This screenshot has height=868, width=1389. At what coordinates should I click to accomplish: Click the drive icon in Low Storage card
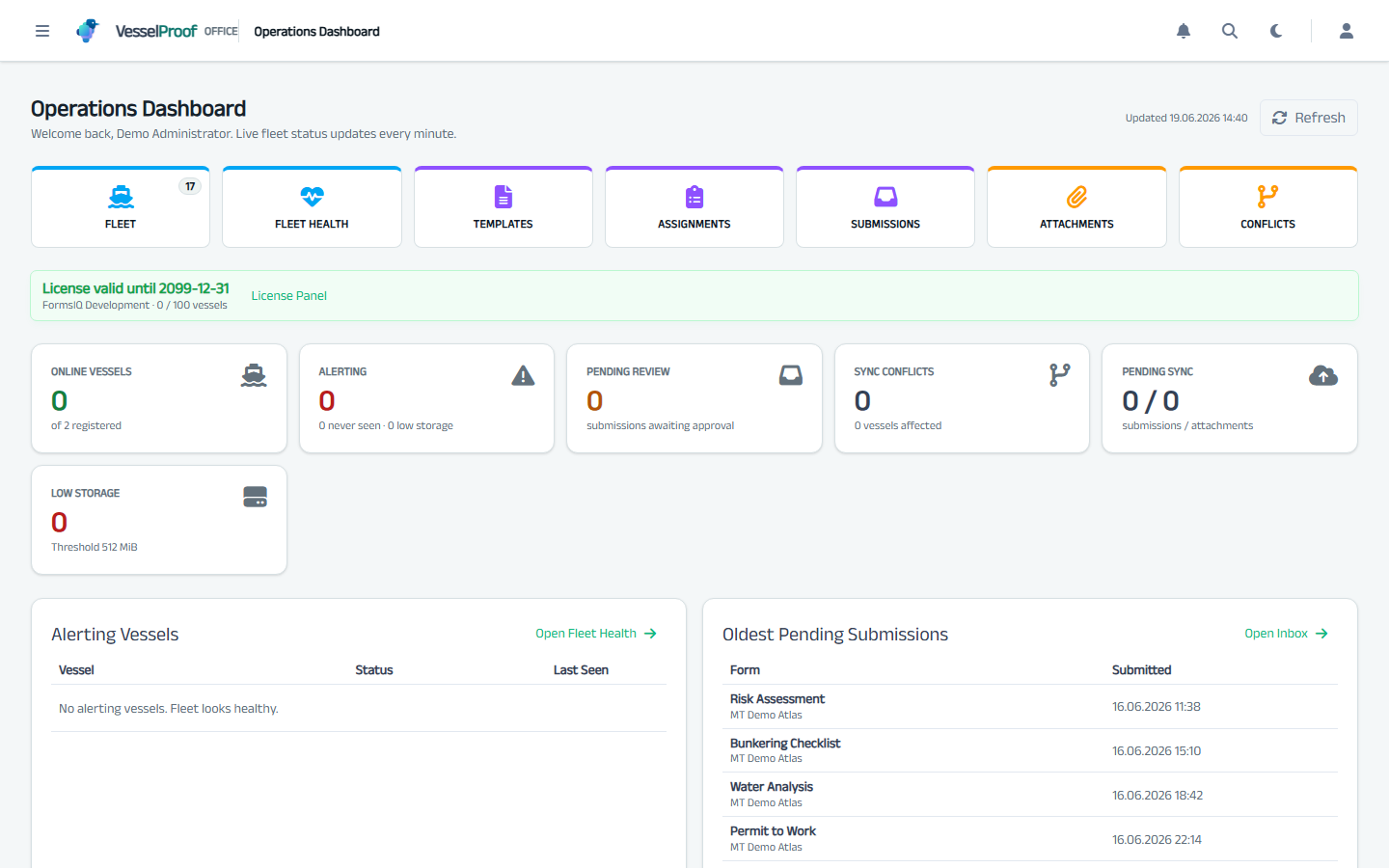[x=256, y=497]
